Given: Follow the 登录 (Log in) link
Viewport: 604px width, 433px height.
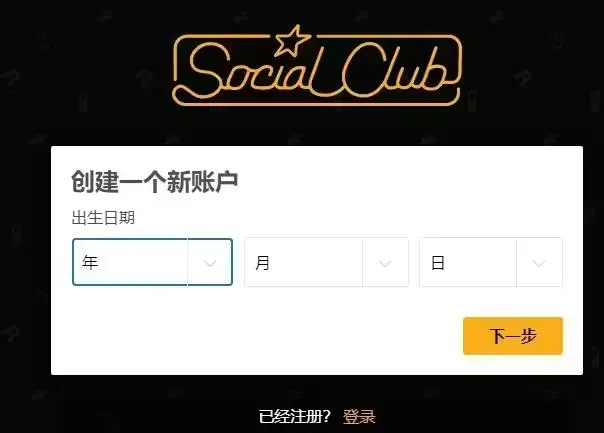Looking at the screenshot, I should (x=359, y=416).
